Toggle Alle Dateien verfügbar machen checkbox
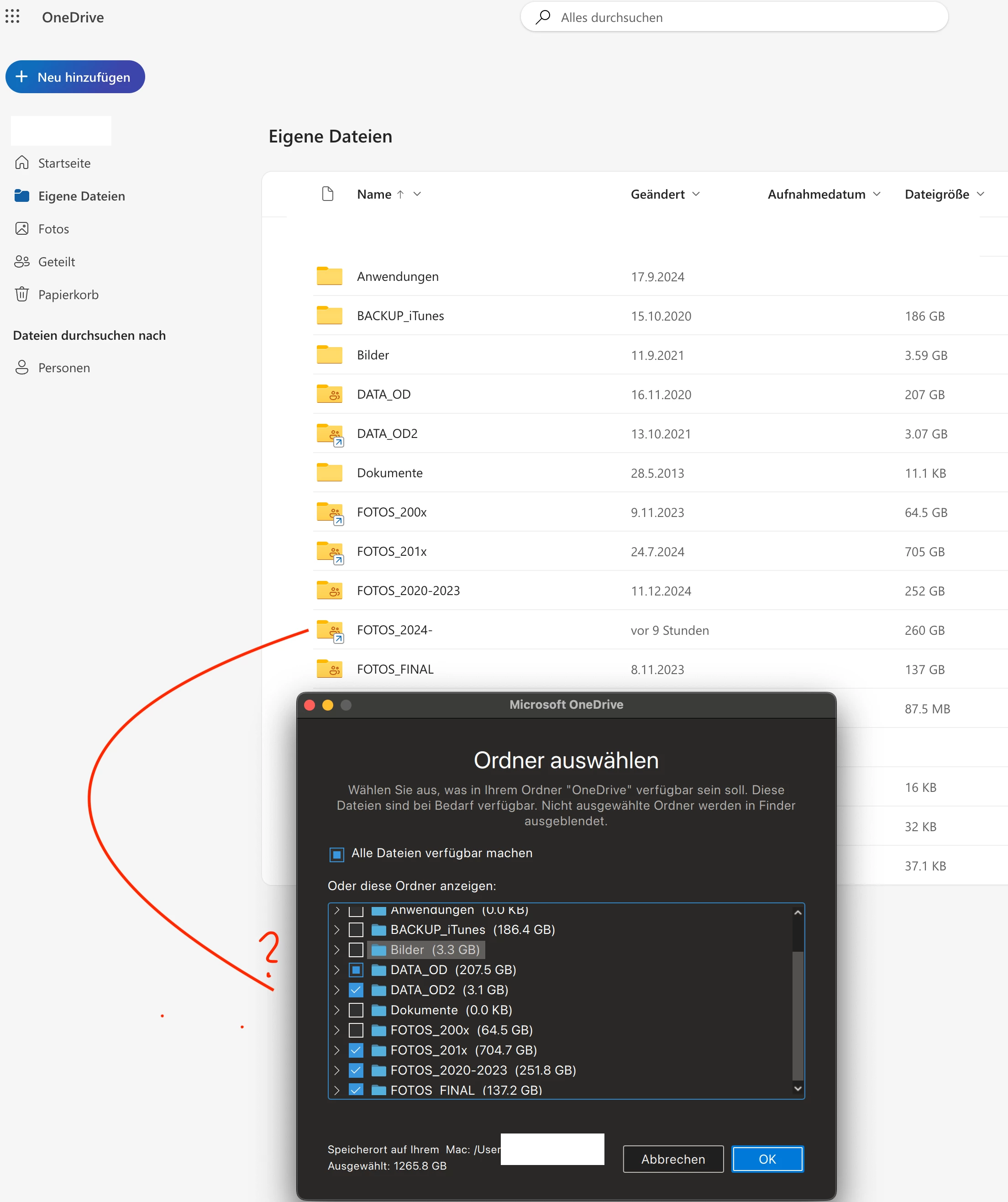Image resolution: width=1008 pixels, height=1202 pixels. [337, 854]
